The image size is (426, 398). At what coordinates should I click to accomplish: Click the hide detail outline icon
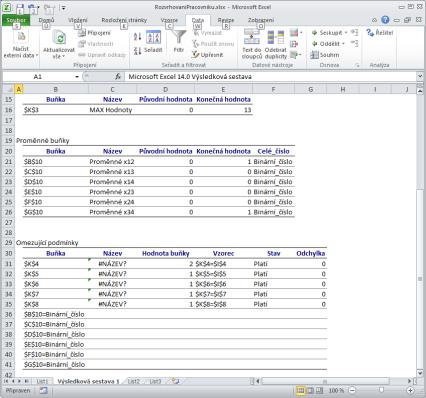tap(355, 44)
